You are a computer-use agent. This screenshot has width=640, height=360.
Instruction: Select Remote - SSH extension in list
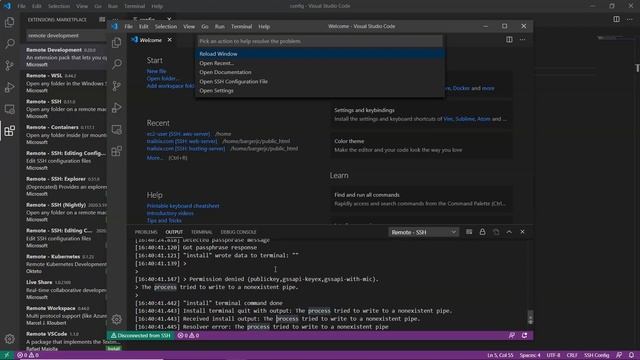point(65,109)
